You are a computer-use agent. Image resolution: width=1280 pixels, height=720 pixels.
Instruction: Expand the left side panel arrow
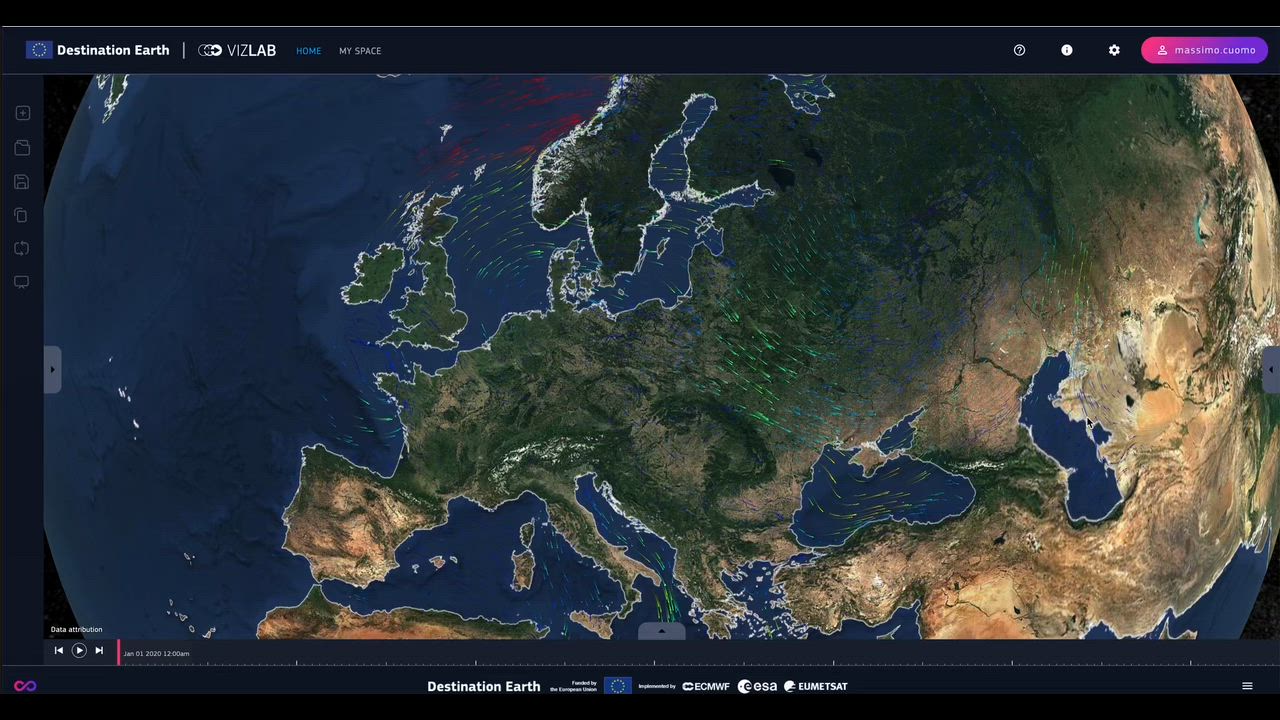(52, 370)
